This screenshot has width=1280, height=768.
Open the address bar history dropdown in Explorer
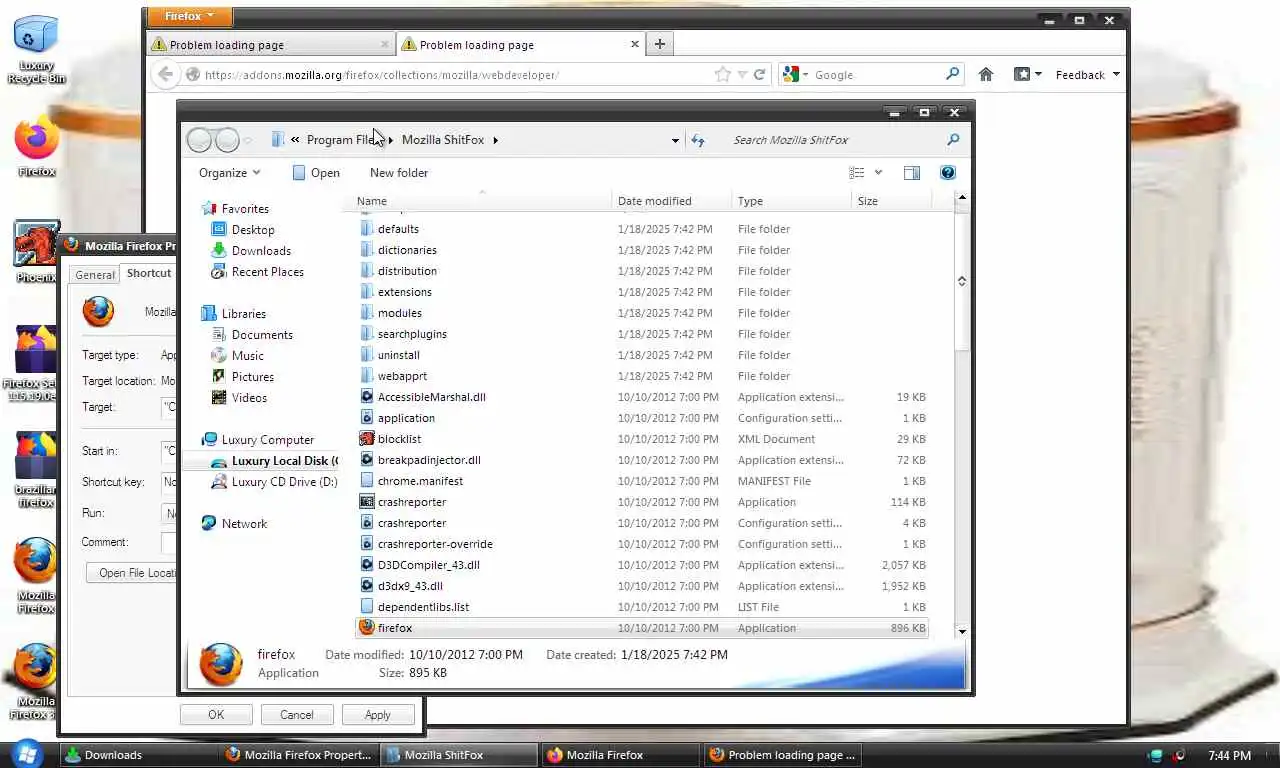click(x=675, y=140)
